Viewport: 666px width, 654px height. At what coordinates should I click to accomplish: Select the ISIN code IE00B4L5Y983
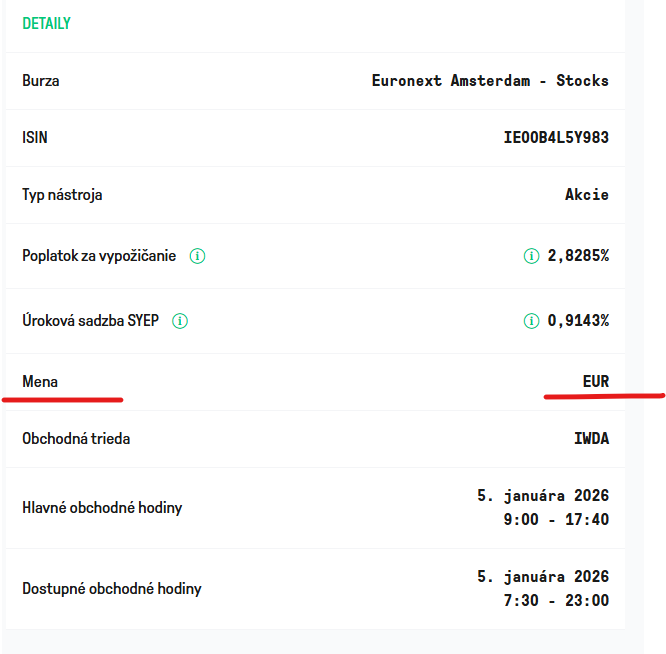point(556,138)
